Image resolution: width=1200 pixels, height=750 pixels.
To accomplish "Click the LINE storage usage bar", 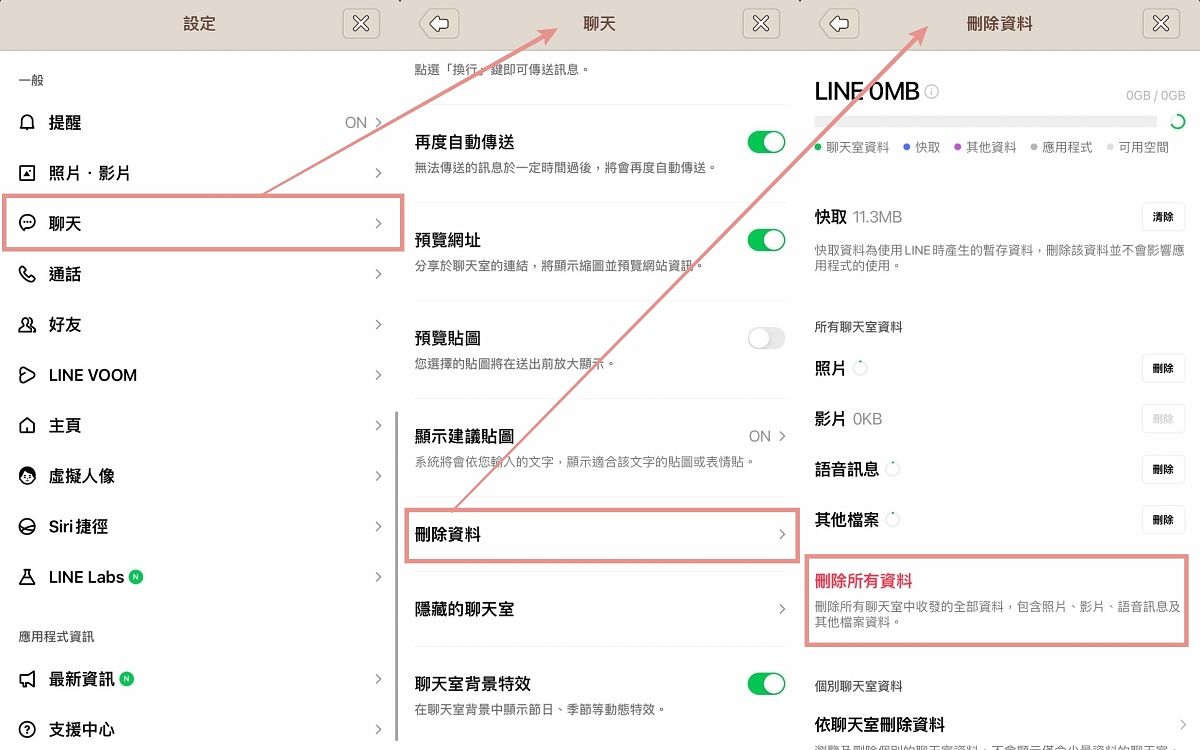I will coord(990,122).
